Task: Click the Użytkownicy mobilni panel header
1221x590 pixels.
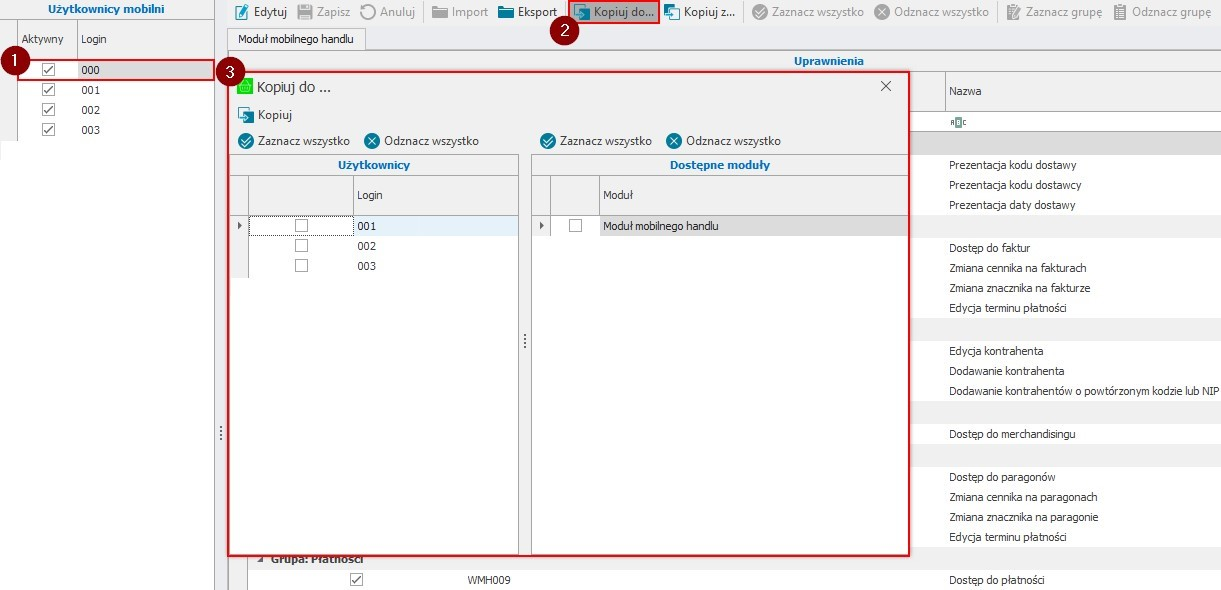Action: 107,9
